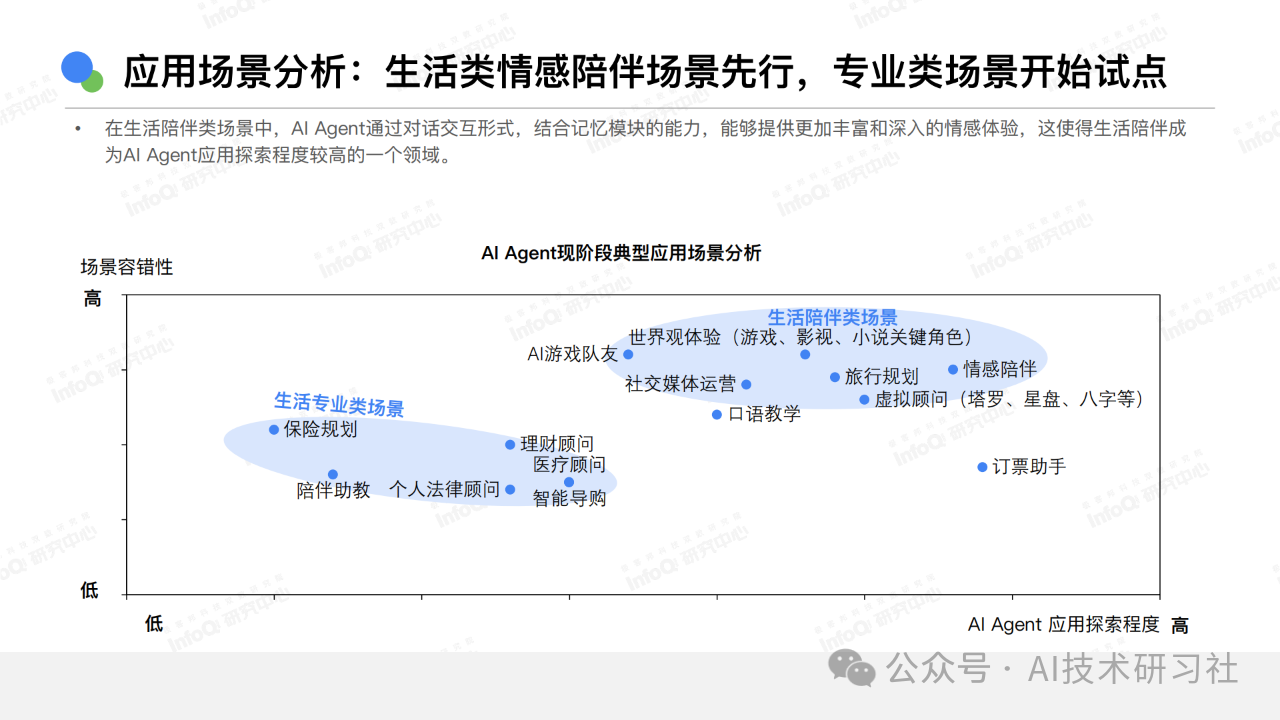The height and width of the screenshot is (720, 1280).
Task: Click the 生活专业类场景 group heading
Action: click(339, 405)
